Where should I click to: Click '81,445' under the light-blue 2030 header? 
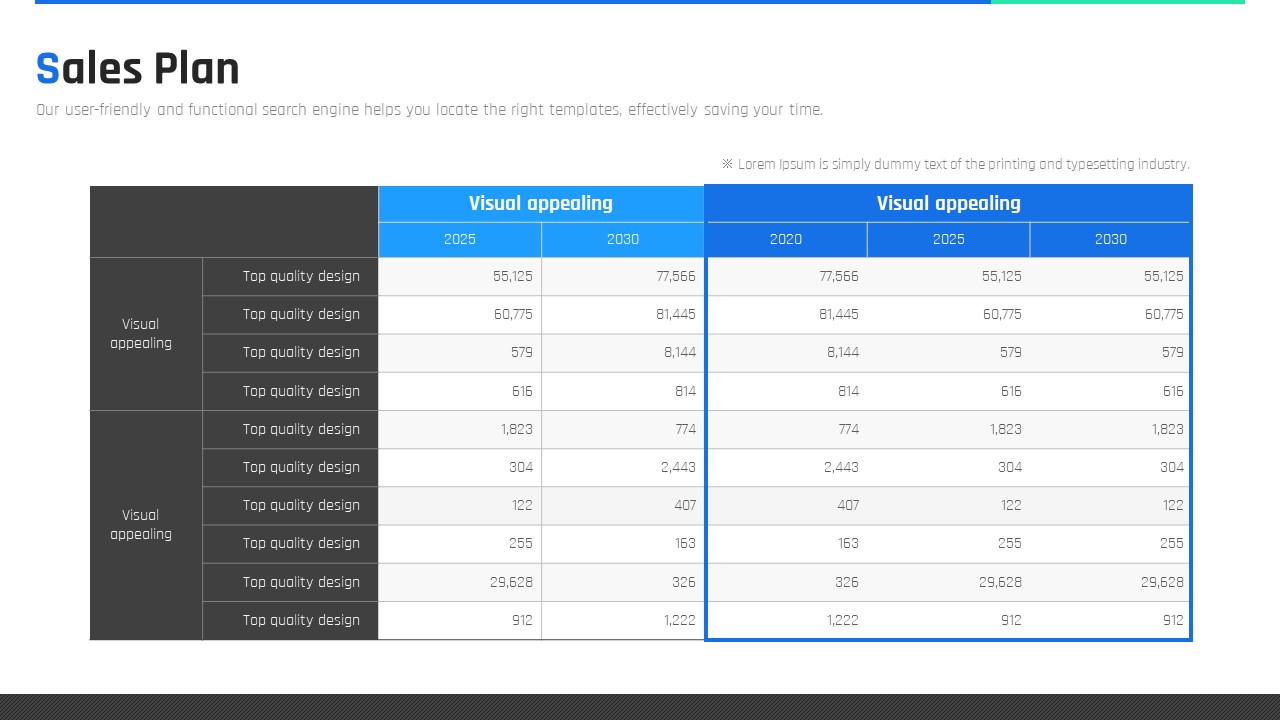pyautogui.click(x=676, y=314)
